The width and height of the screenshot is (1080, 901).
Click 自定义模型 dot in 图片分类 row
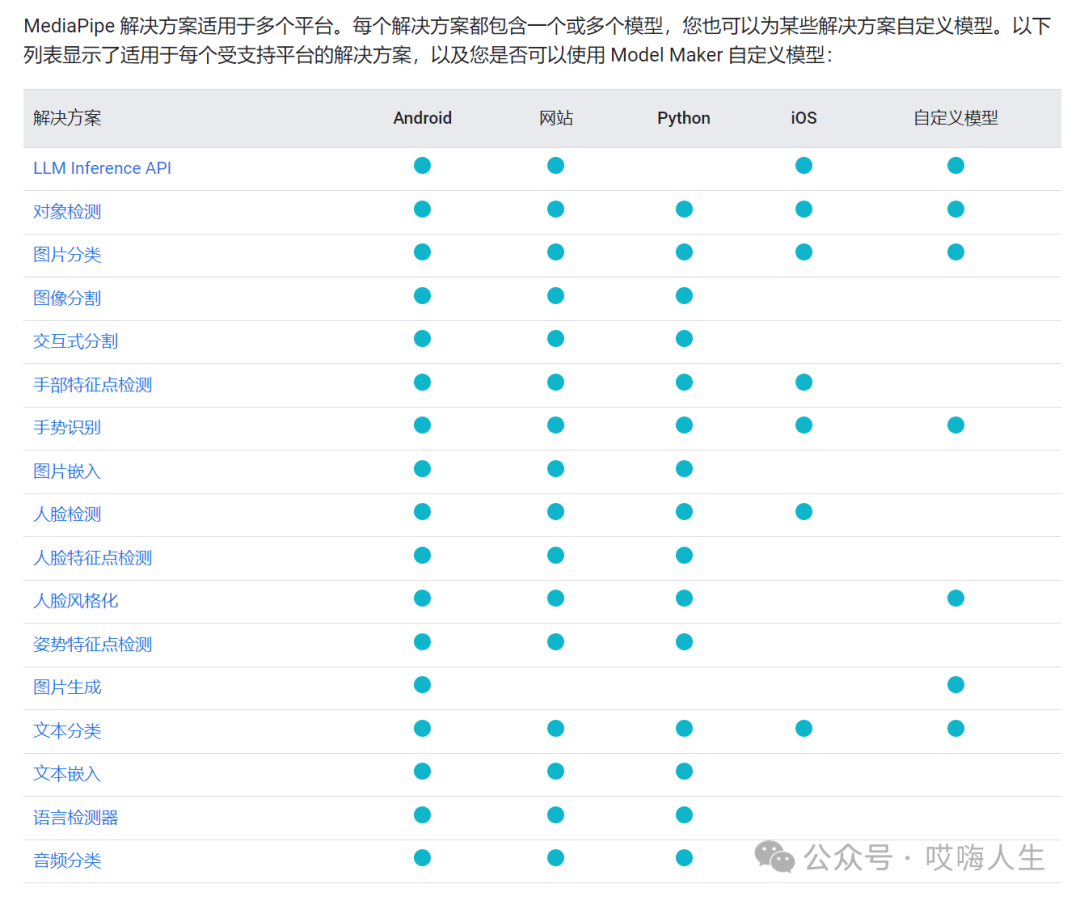pyautogui.click(x=955, y=252)
